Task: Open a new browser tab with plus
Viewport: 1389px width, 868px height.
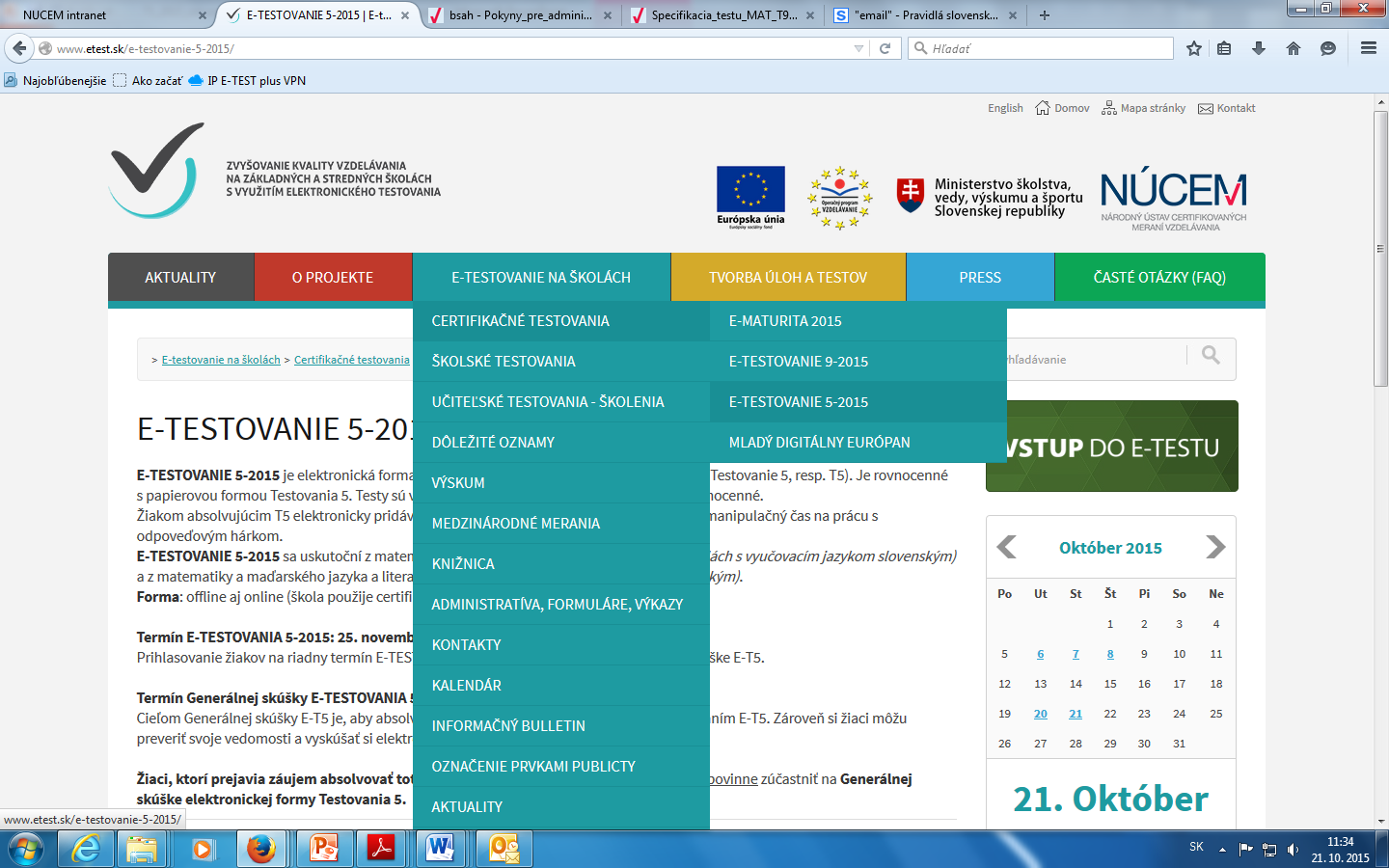Action: tap(1045, 14)
